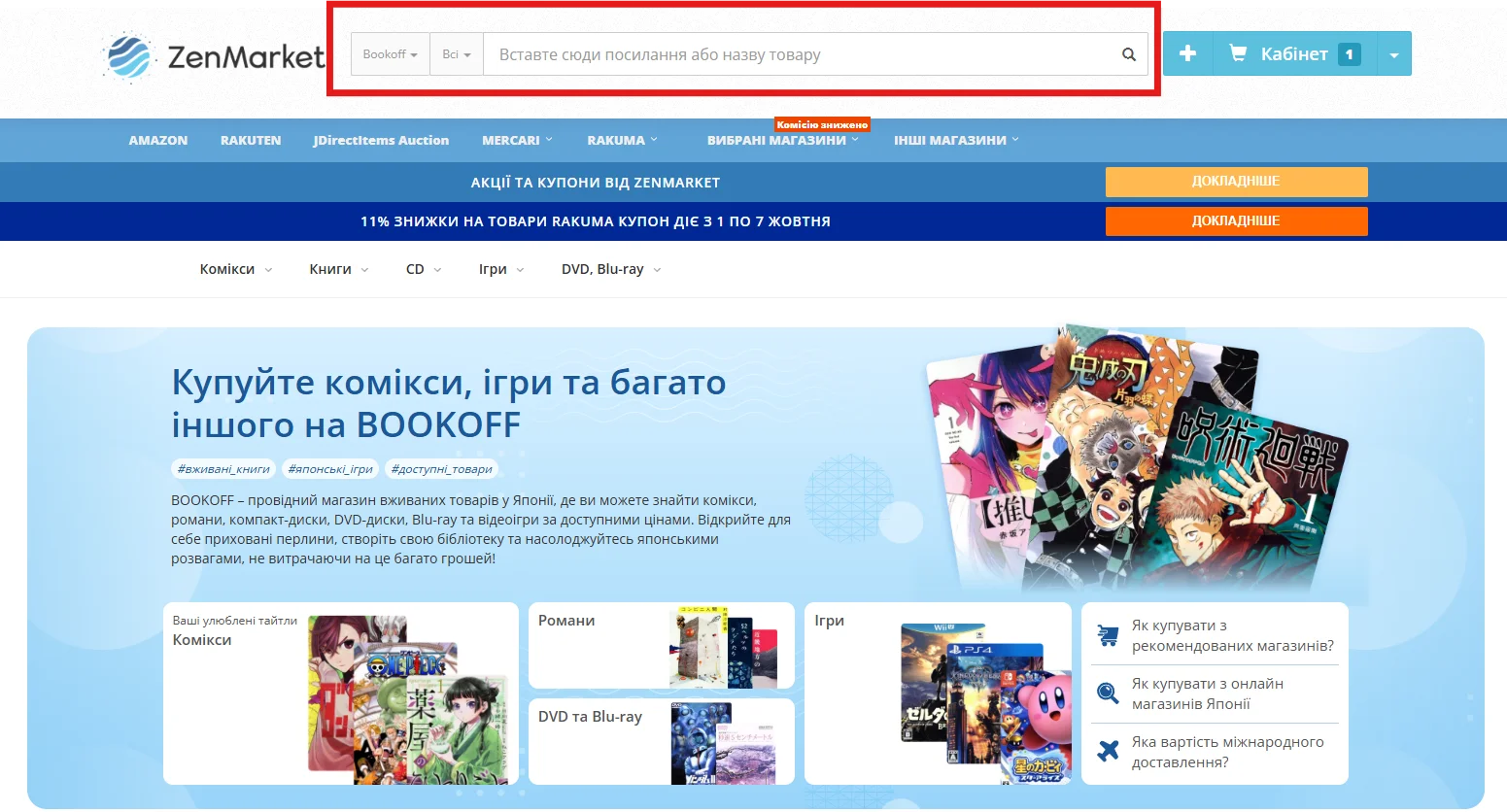Expand the RAKUMA menu

pyautogui.click(x=622, y=140)
